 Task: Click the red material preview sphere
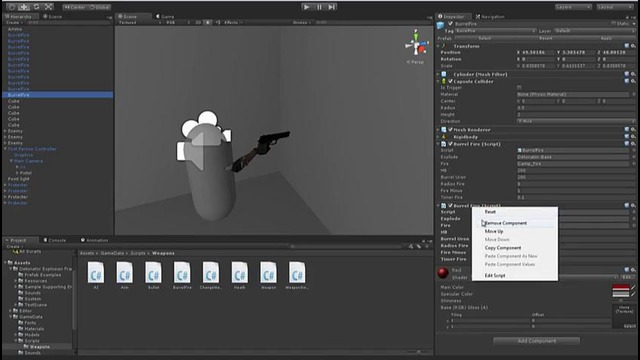tap(443, 273)
